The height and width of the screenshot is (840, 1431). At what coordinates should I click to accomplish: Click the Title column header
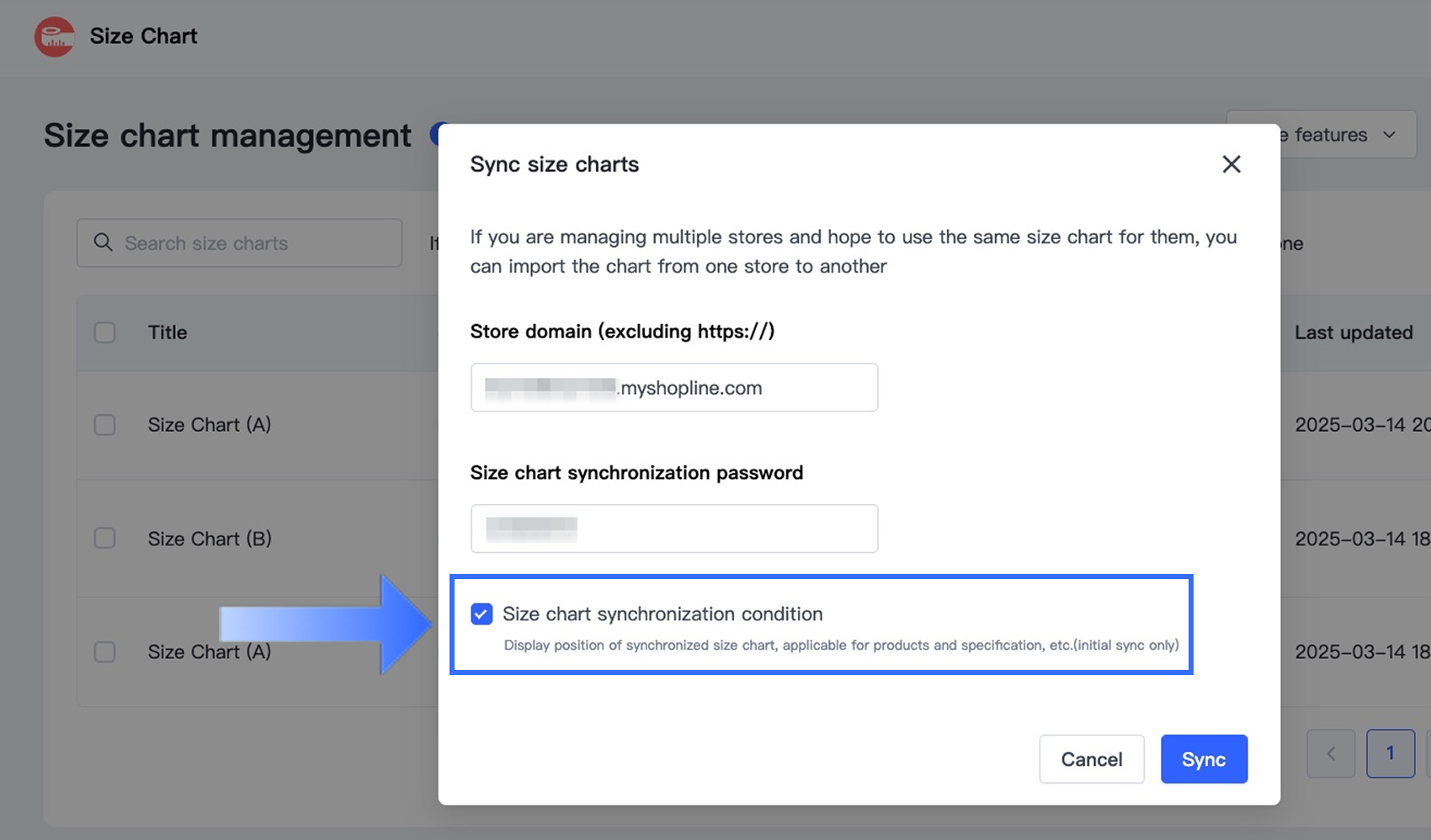point(168,332)
